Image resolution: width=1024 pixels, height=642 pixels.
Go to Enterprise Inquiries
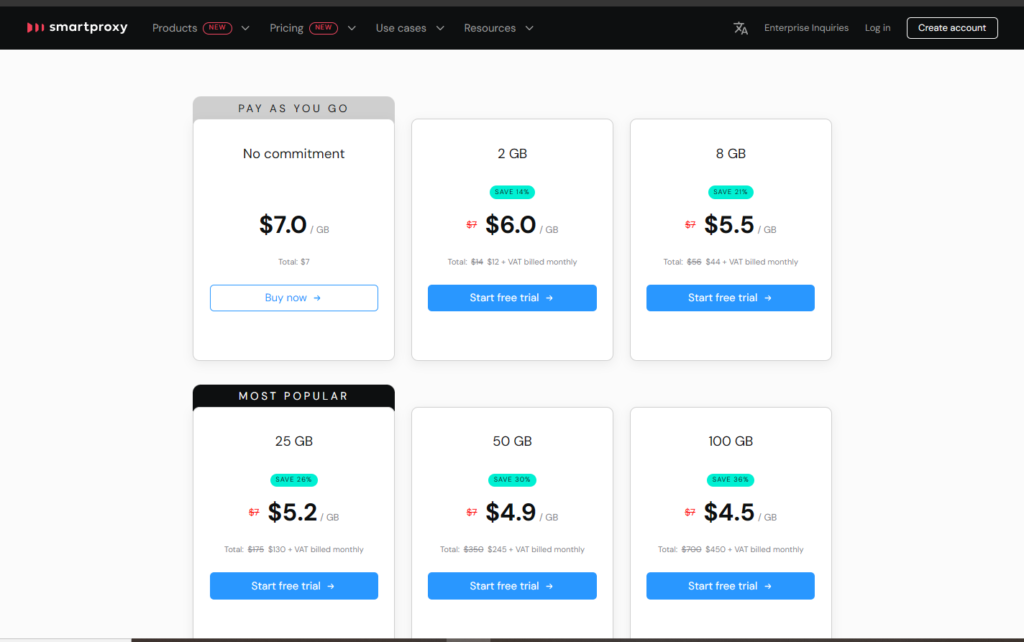point(806,28)
